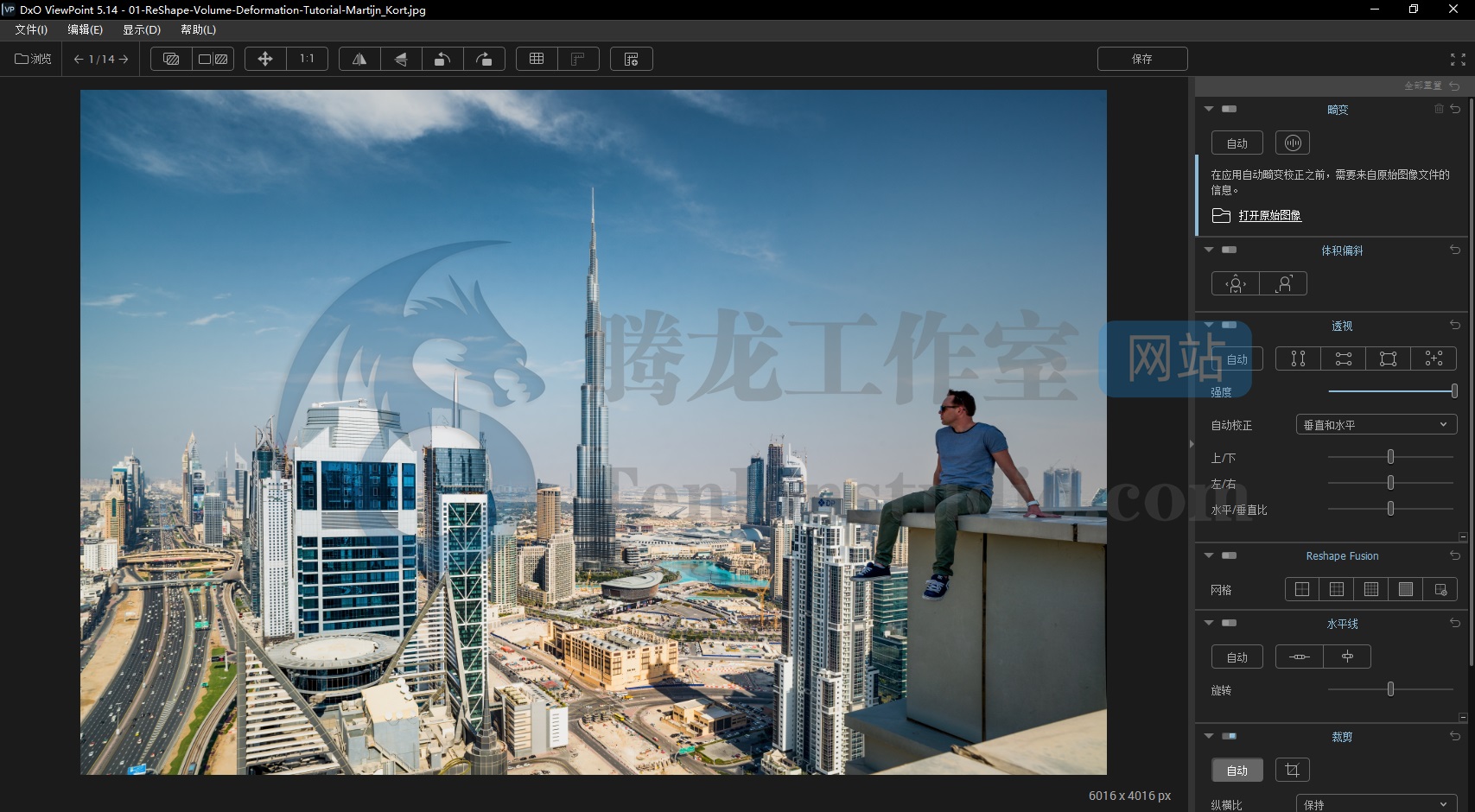Select diagonal volume deformation tool

[x=1284, y=283]
